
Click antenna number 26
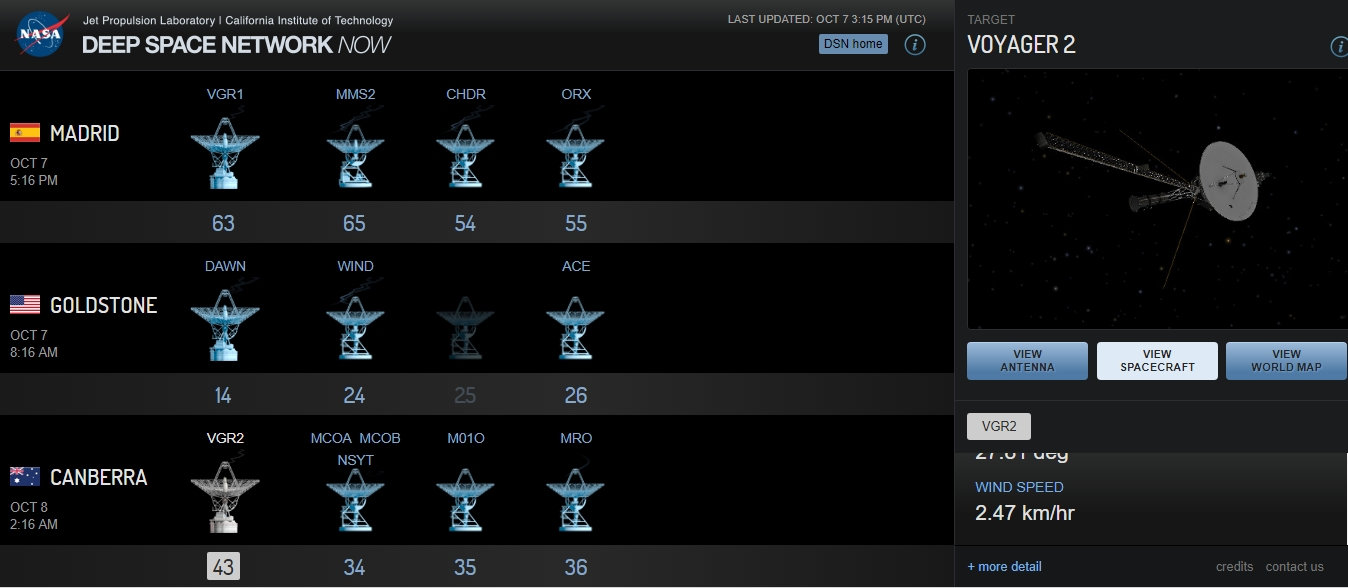[576, 395]
